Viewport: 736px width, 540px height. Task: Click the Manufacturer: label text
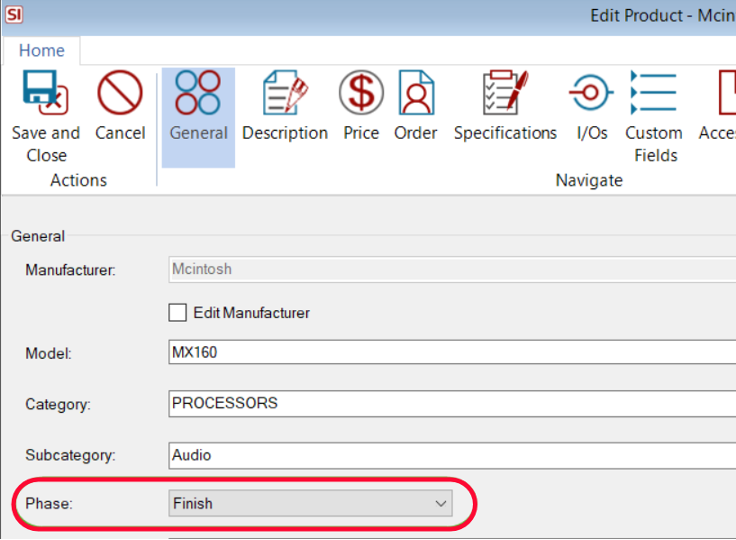coord(70,270)
